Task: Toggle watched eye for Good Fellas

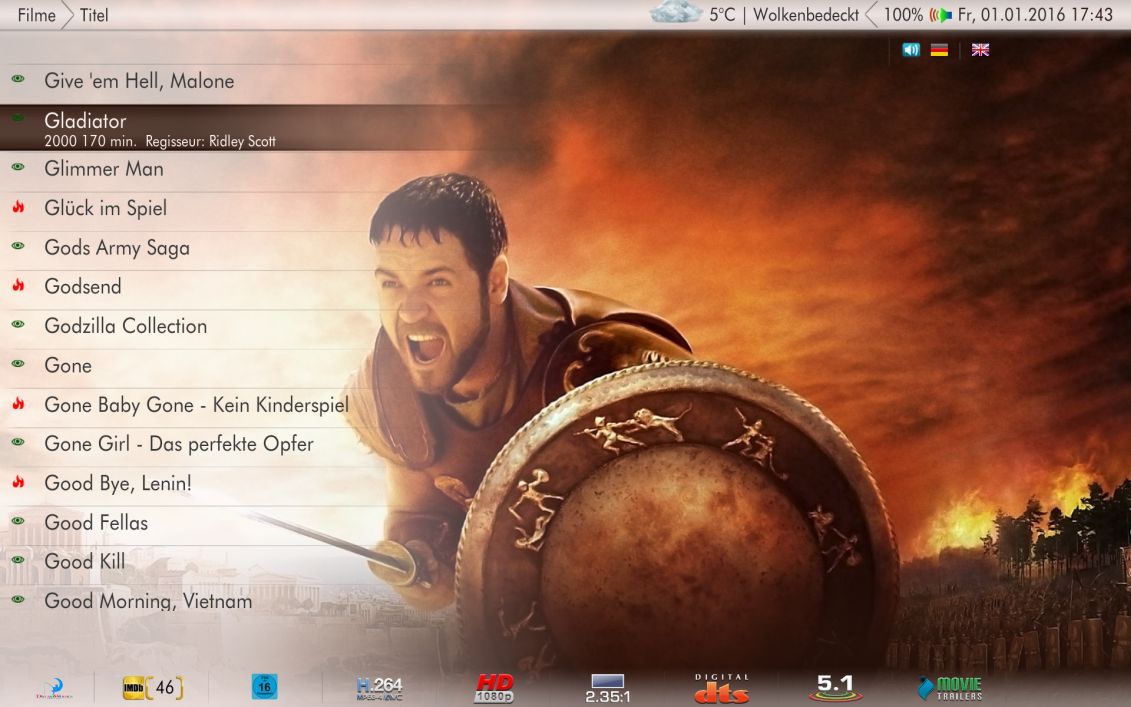Action: coord(18,520)
